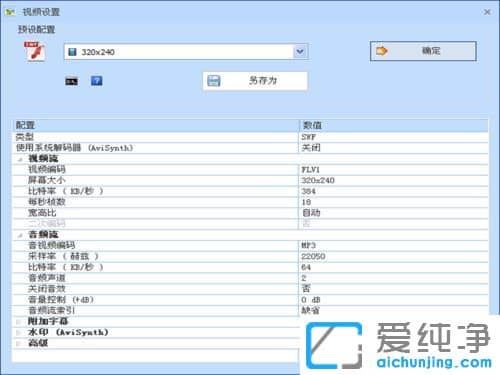Click the 320x240 screen size value
Image resolution: width=500 pixels, height=375 pixels.
pyautogui.click(x=318, y=180)
